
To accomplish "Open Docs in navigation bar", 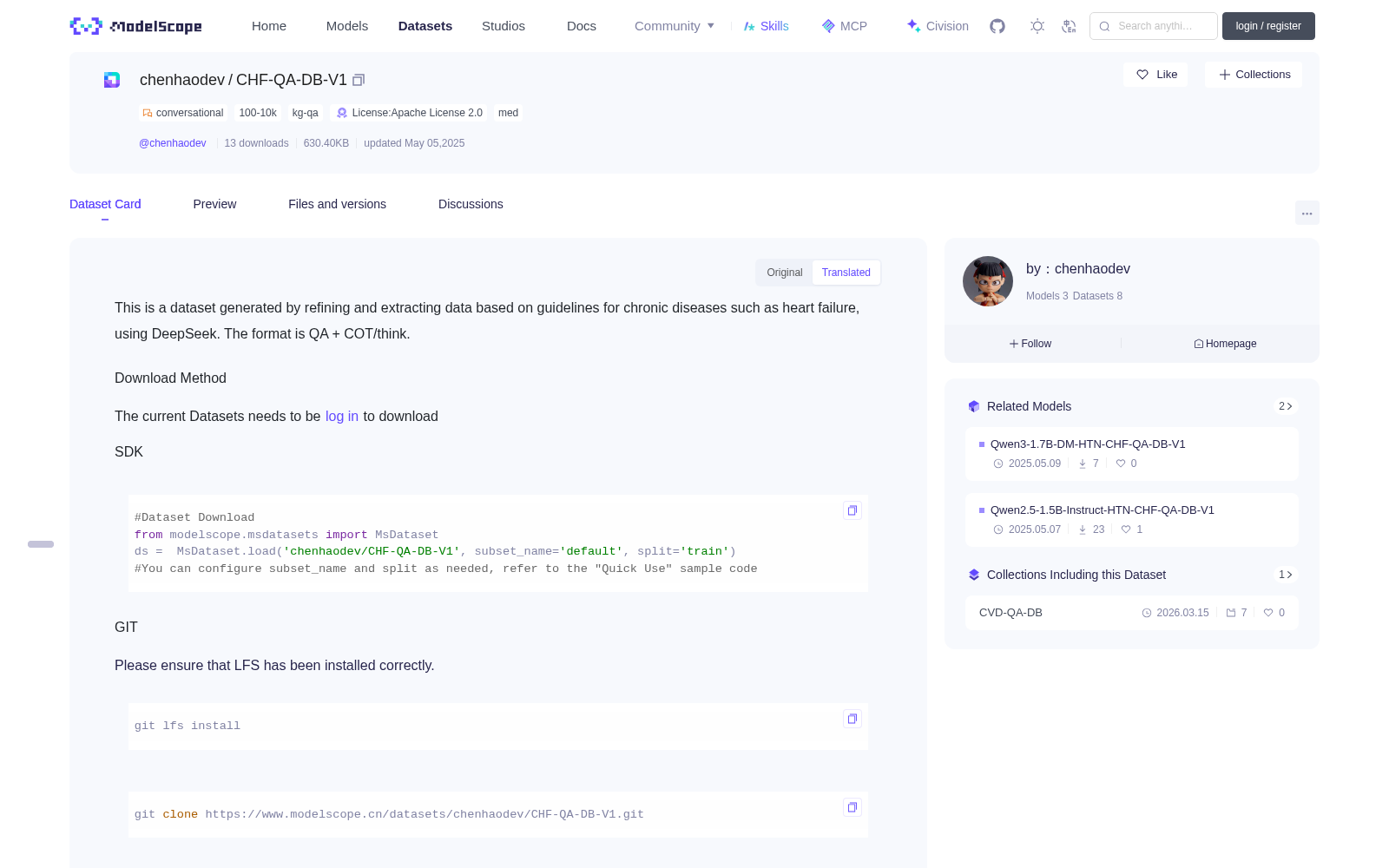I will pos(582,26).
